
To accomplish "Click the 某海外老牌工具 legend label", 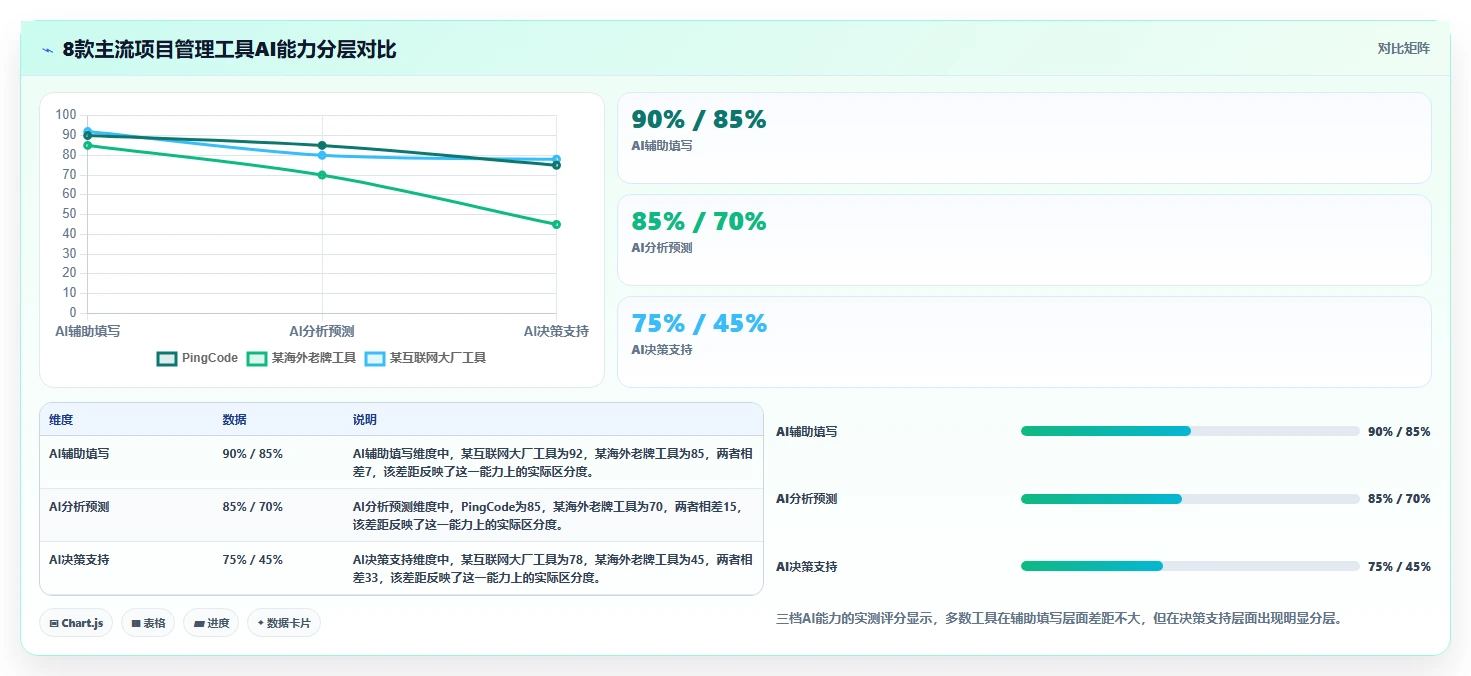I will point(314,358).
